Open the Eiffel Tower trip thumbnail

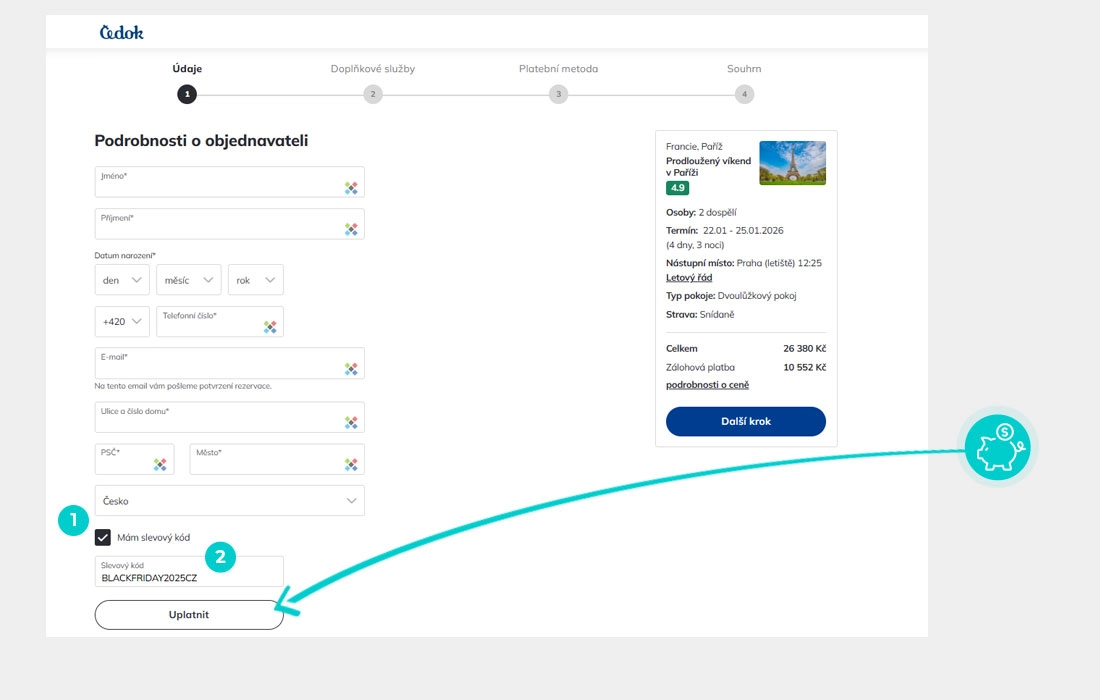point(792,163)
